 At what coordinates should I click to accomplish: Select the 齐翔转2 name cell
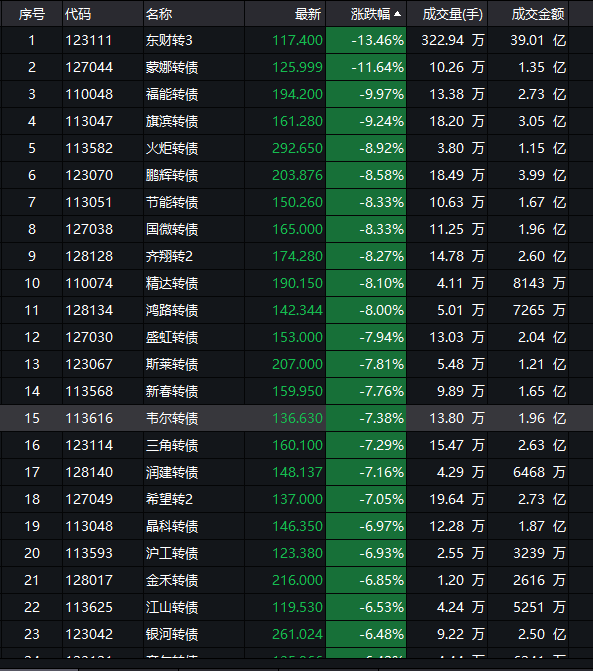click(x=169, y=256)
